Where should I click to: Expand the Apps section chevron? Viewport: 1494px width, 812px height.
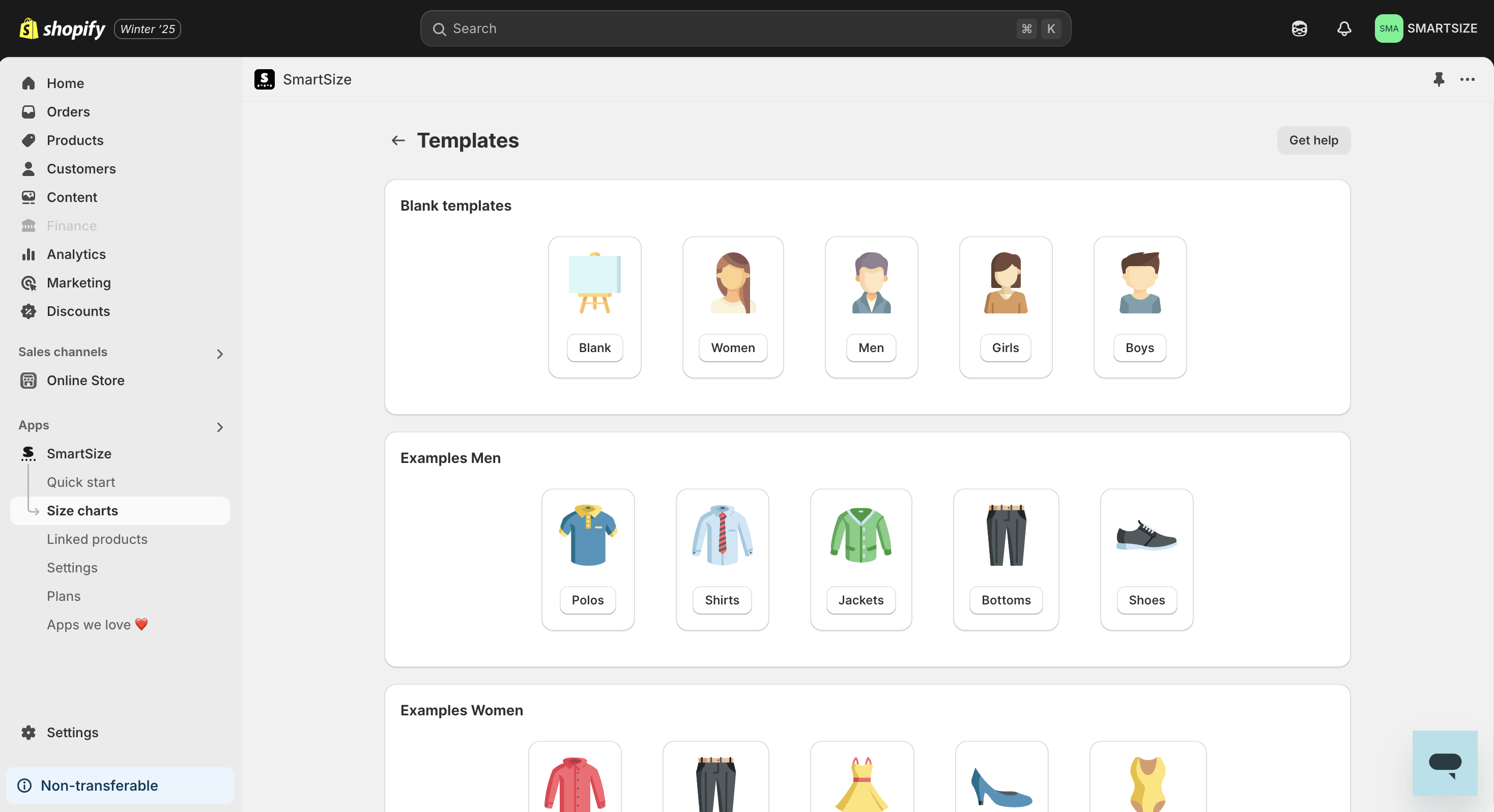(219, 427)
